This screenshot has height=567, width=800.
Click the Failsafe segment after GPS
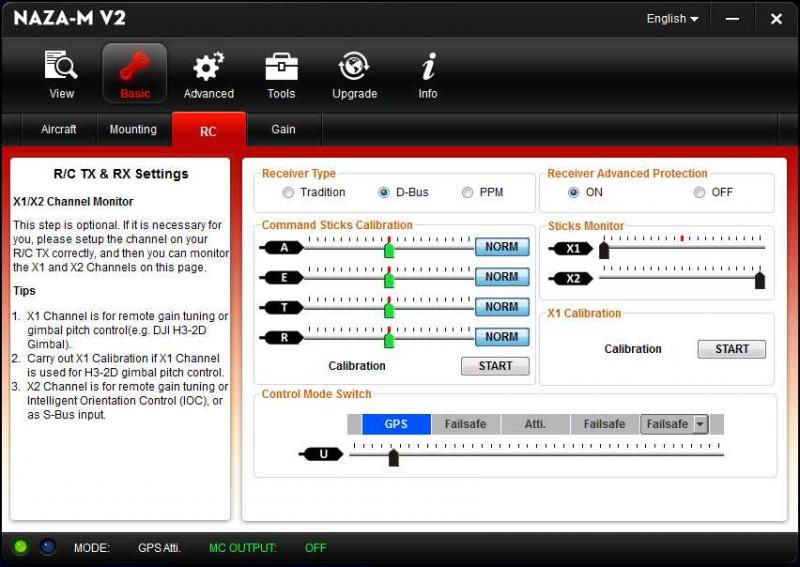pos(466,424)
